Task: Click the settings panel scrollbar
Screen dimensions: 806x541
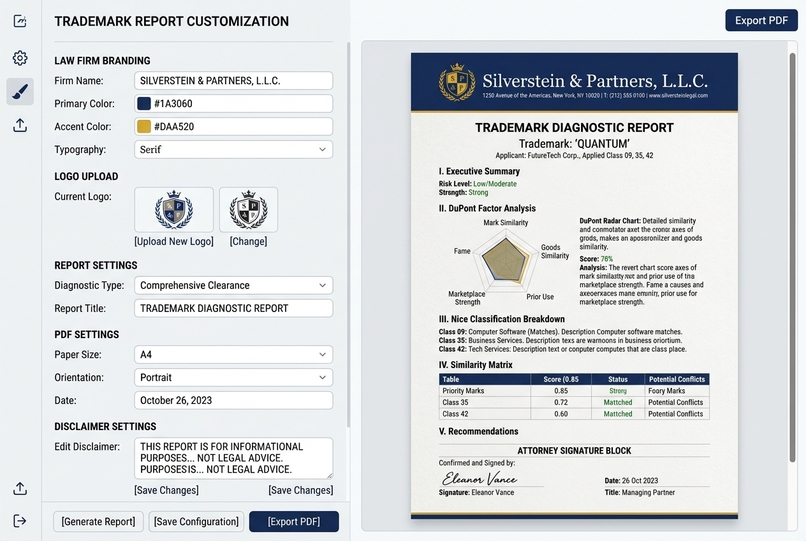Action: coord(349,234)
